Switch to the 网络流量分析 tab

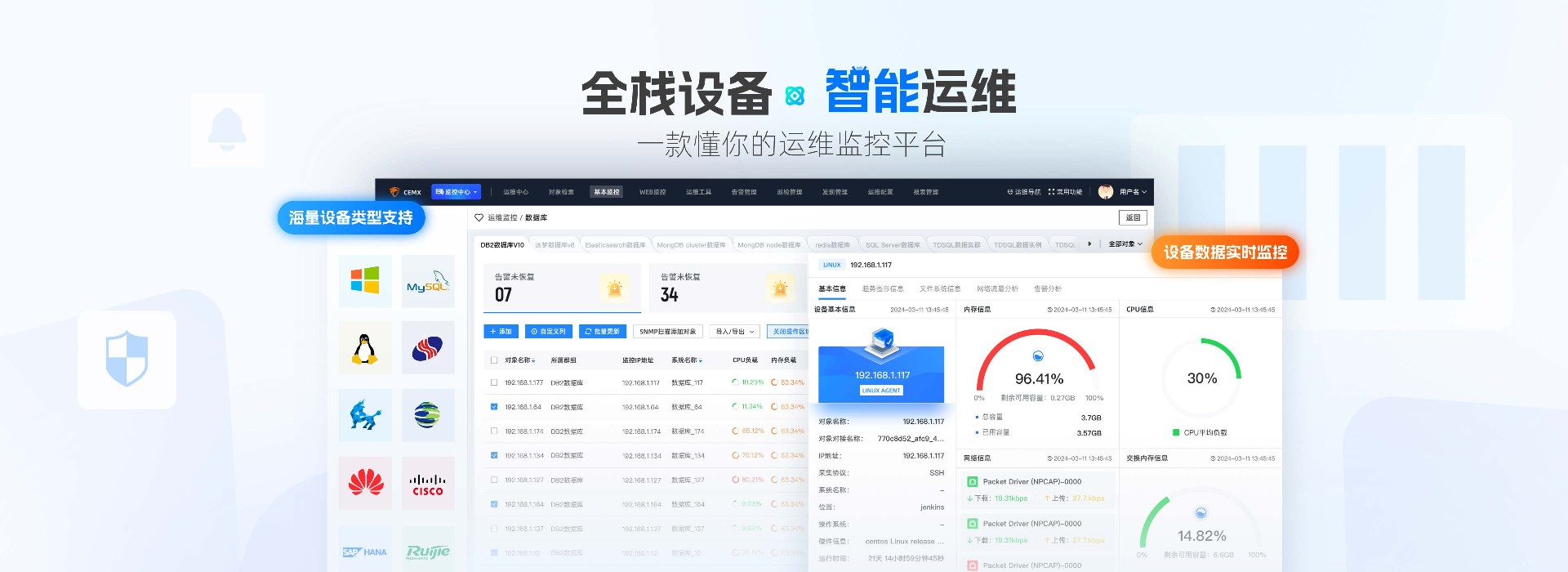pos(997,288)
